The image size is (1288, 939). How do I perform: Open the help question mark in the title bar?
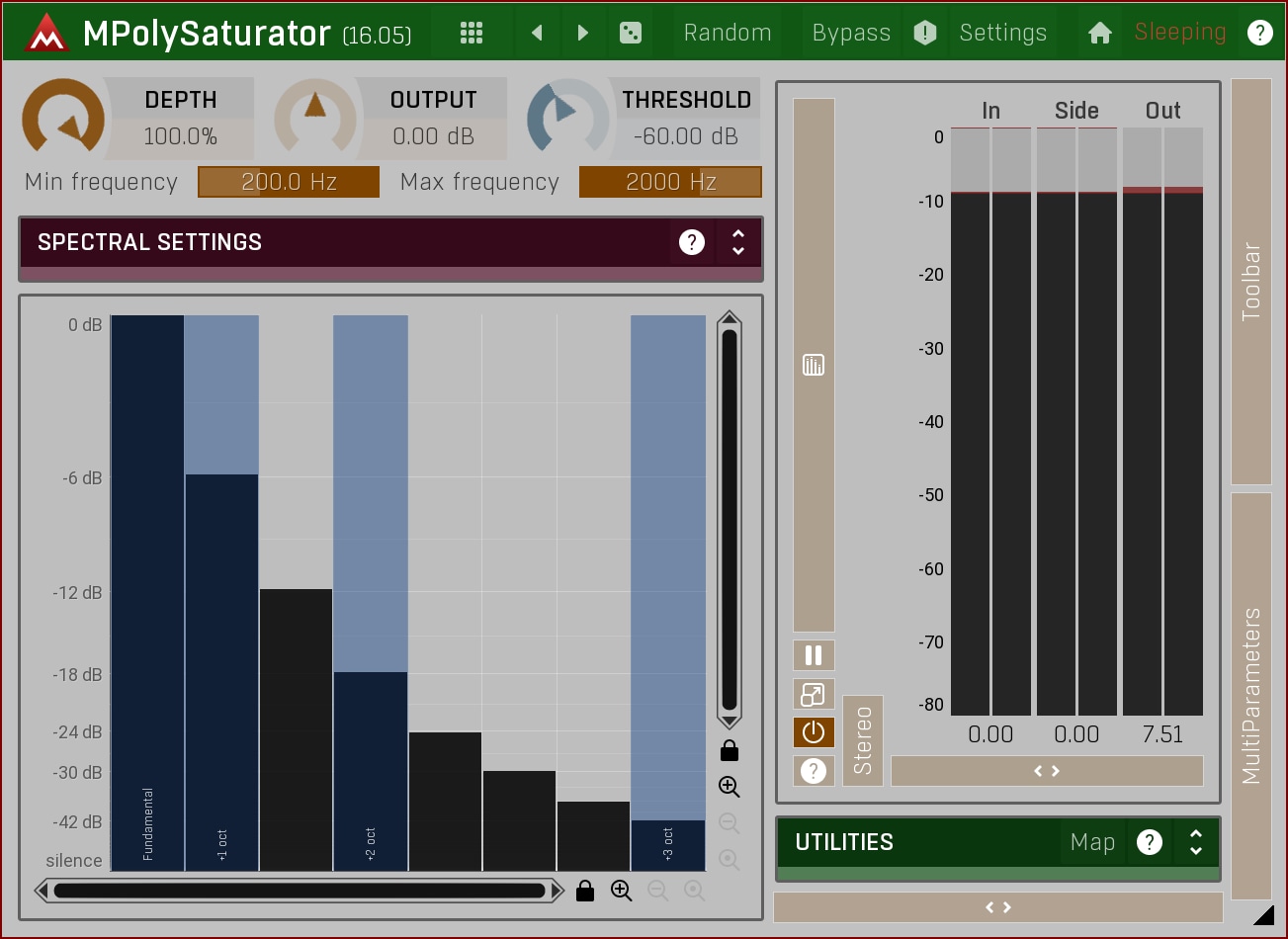tap(1260, 33)
